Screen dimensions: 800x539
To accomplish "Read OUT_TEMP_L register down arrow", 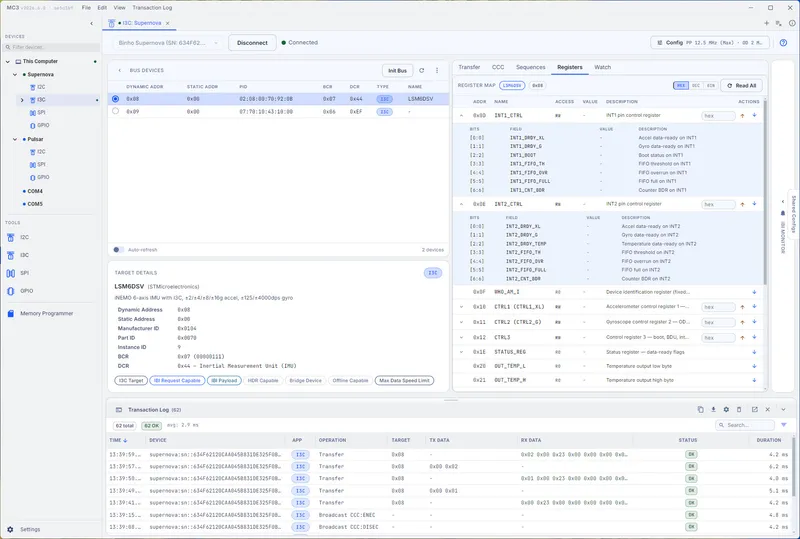I will tap(754, 366).
